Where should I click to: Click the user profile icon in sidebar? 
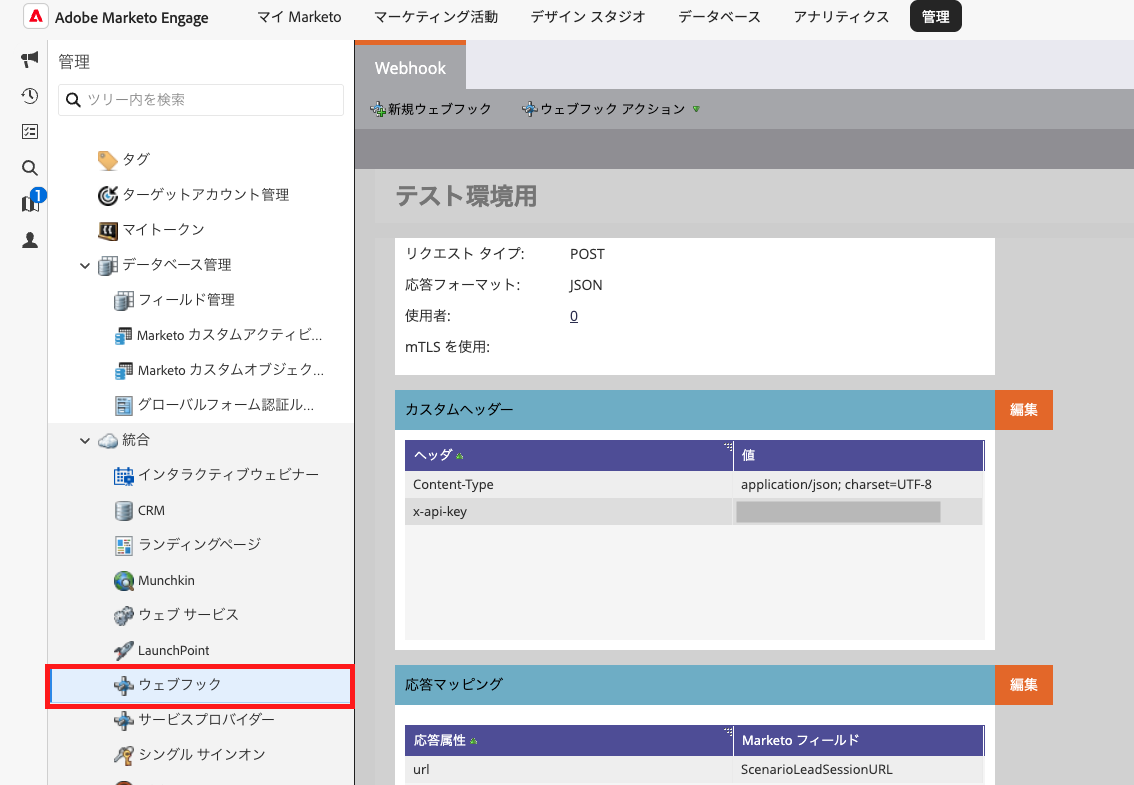pos(30,239)
